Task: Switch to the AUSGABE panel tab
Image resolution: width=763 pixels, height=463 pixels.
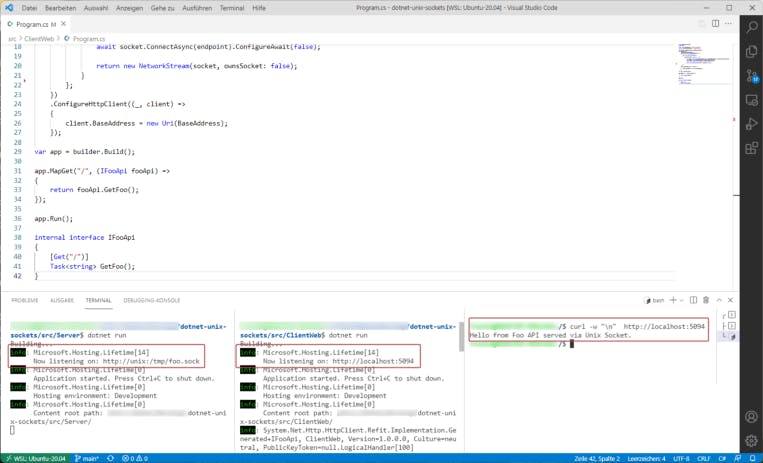Action: click(x=62, y=300)
